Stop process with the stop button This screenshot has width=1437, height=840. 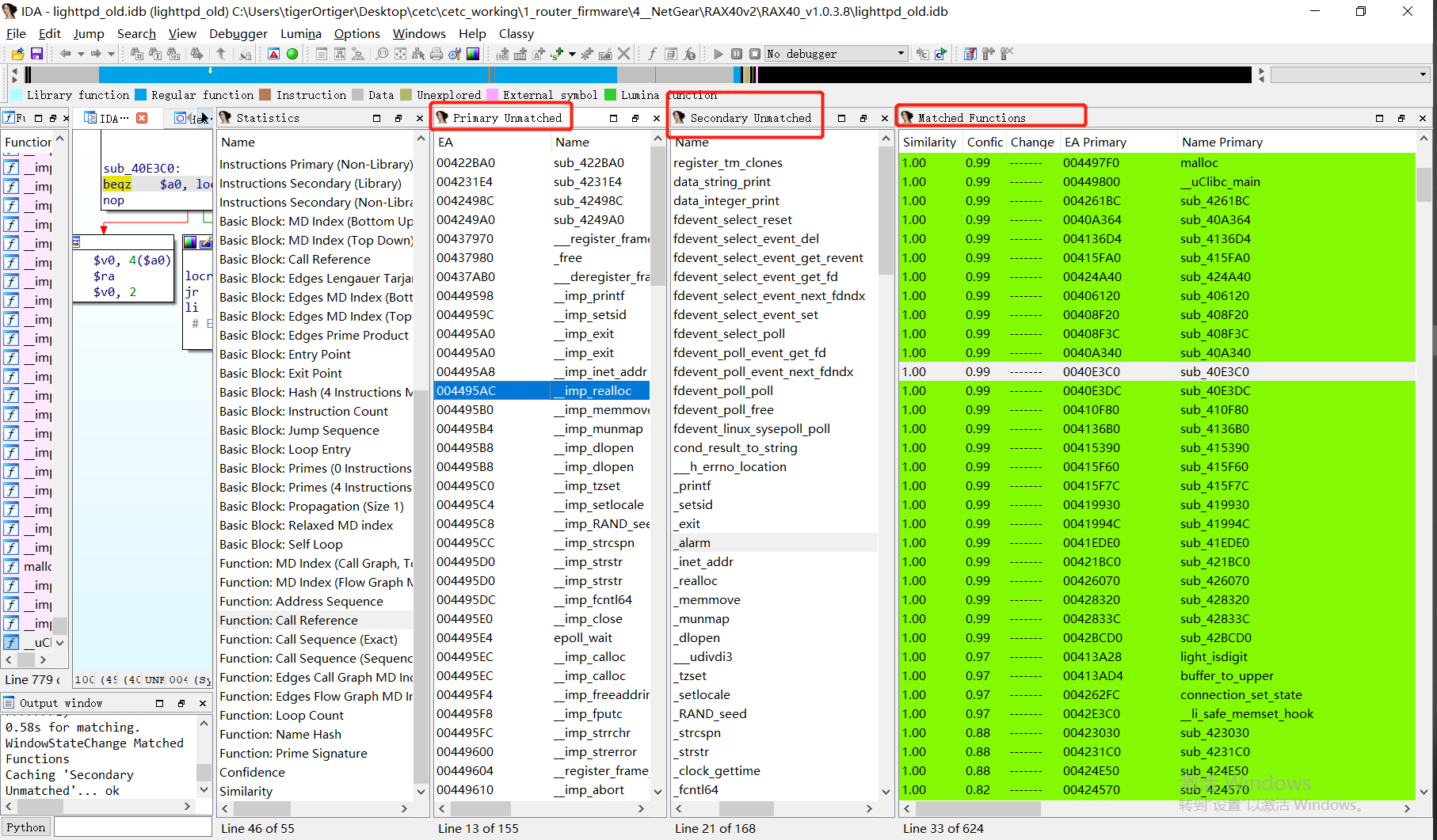coord(755,54)
